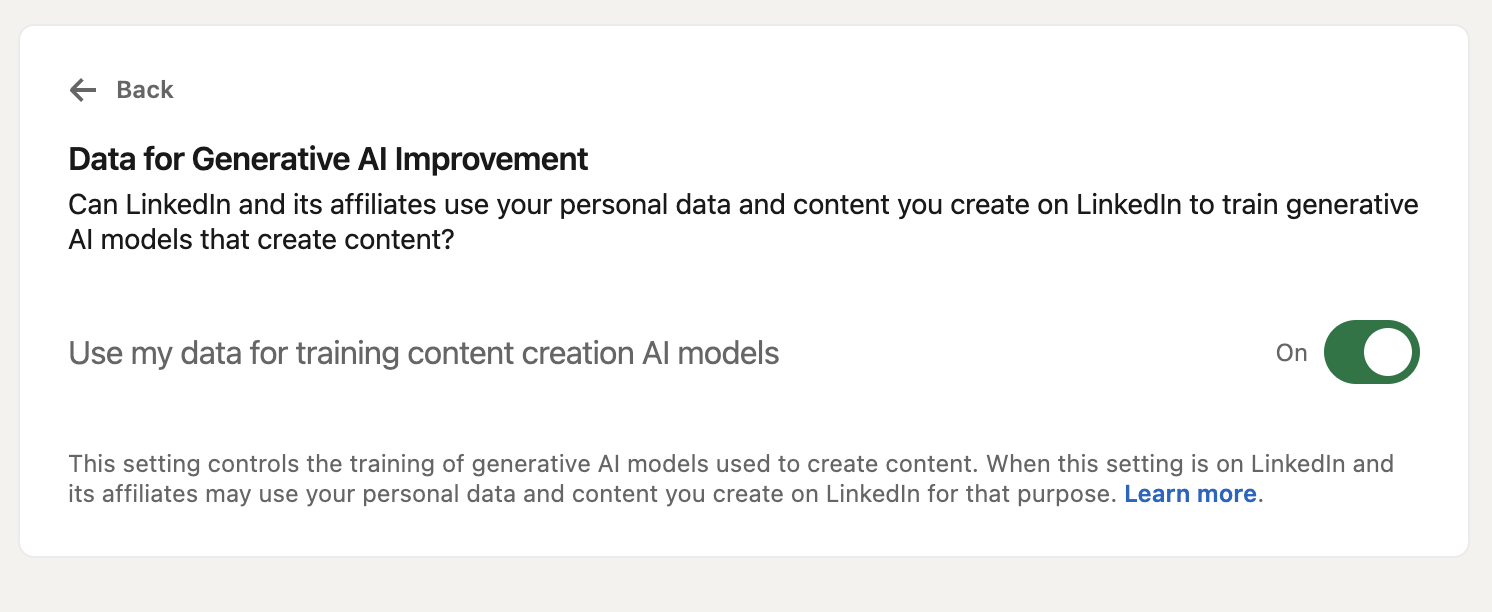Click the line "AI models that create content?"
This screenshot has height=612, width=1492.
pyautogui.click(x=261, y=240)
